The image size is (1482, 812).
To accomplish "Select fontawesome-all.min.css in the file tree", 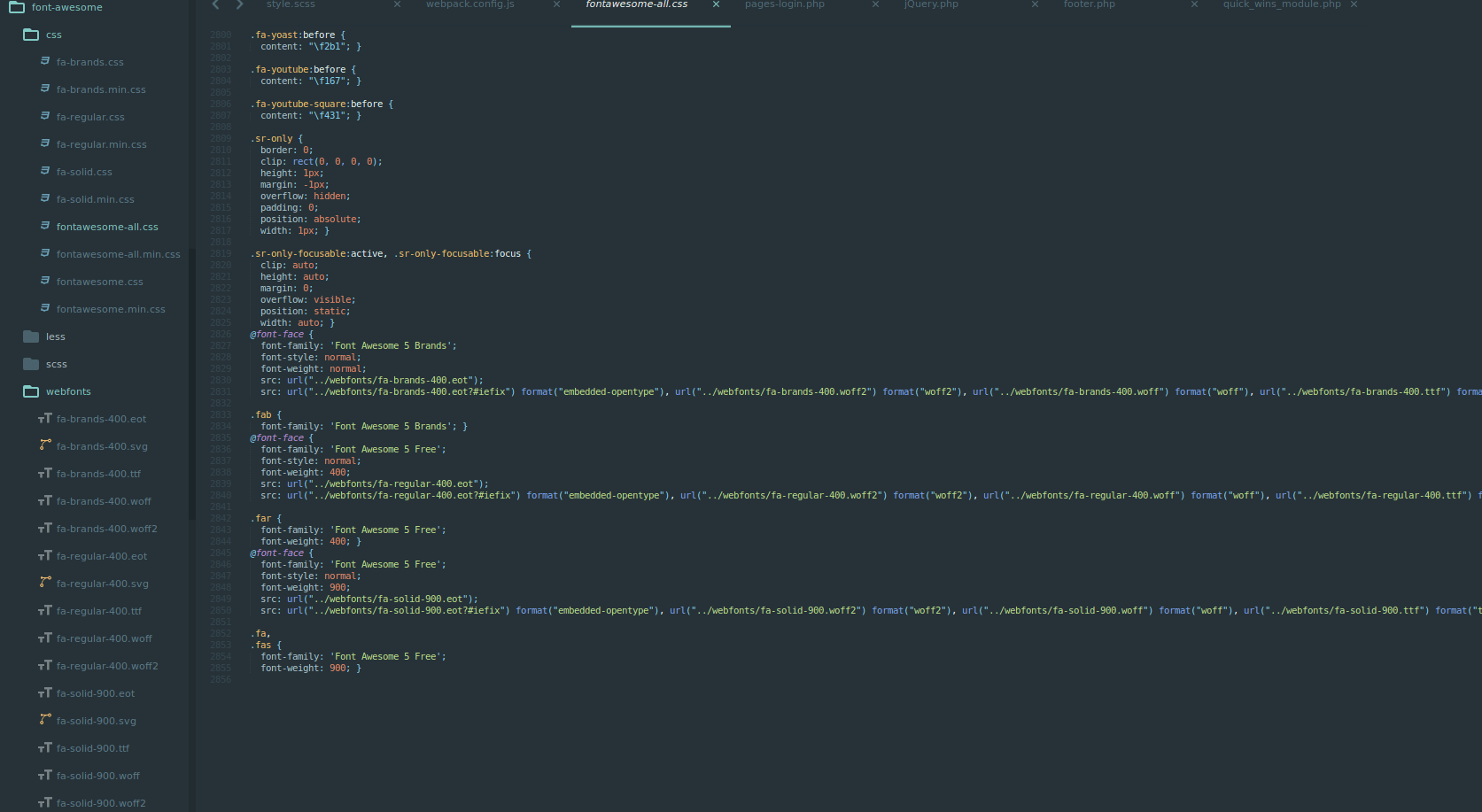I will coord(118,253).
